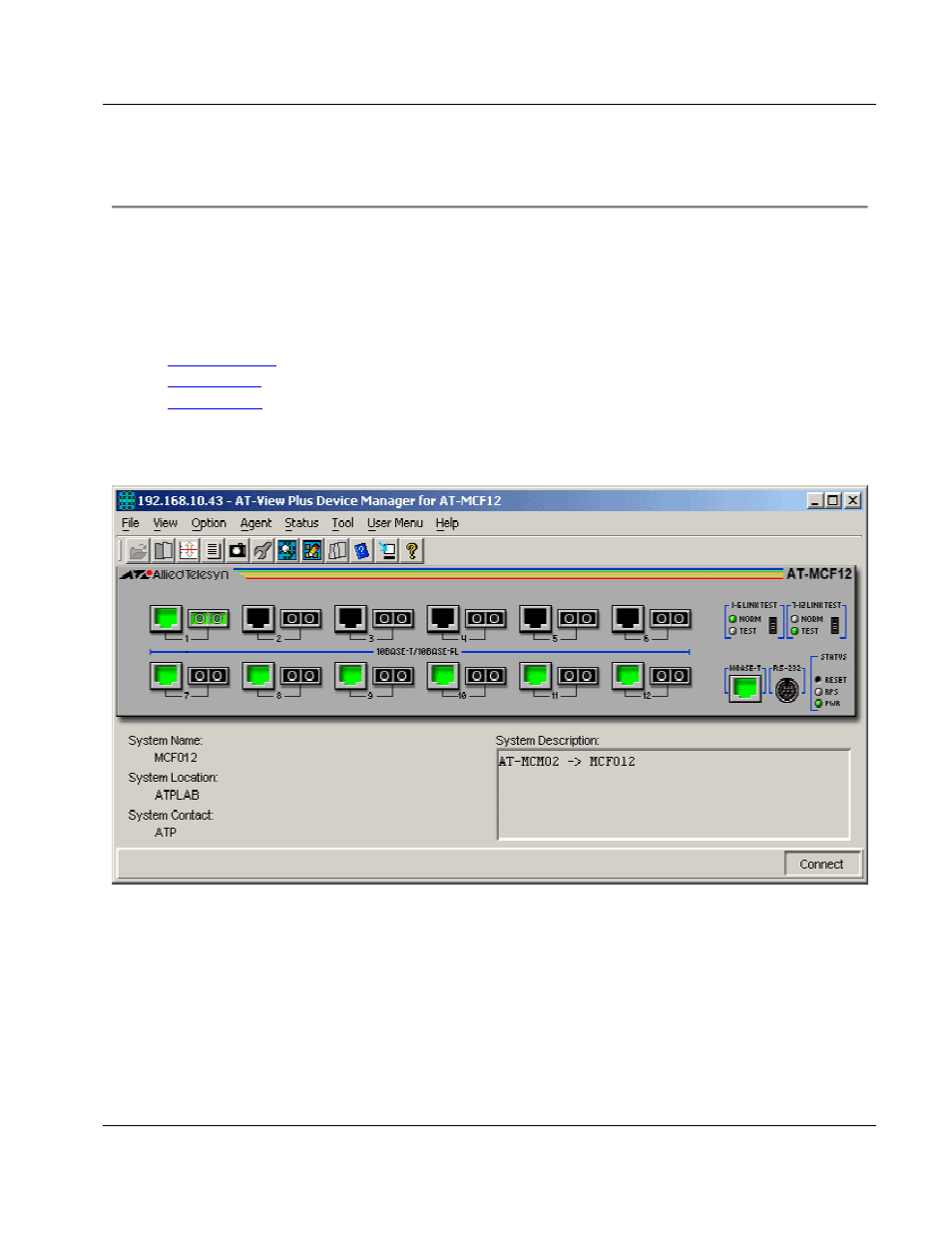Close the Device Manager window
The image size is (952, 1233).
[x=852, y=501]
